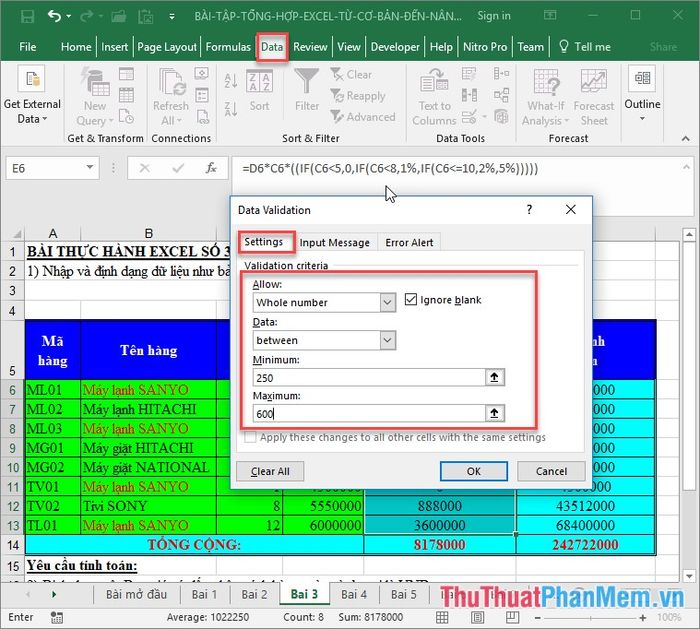This screenshot has height=629, width=700.
Task: Open Text to Columns tool
Action: click(434, 95)
